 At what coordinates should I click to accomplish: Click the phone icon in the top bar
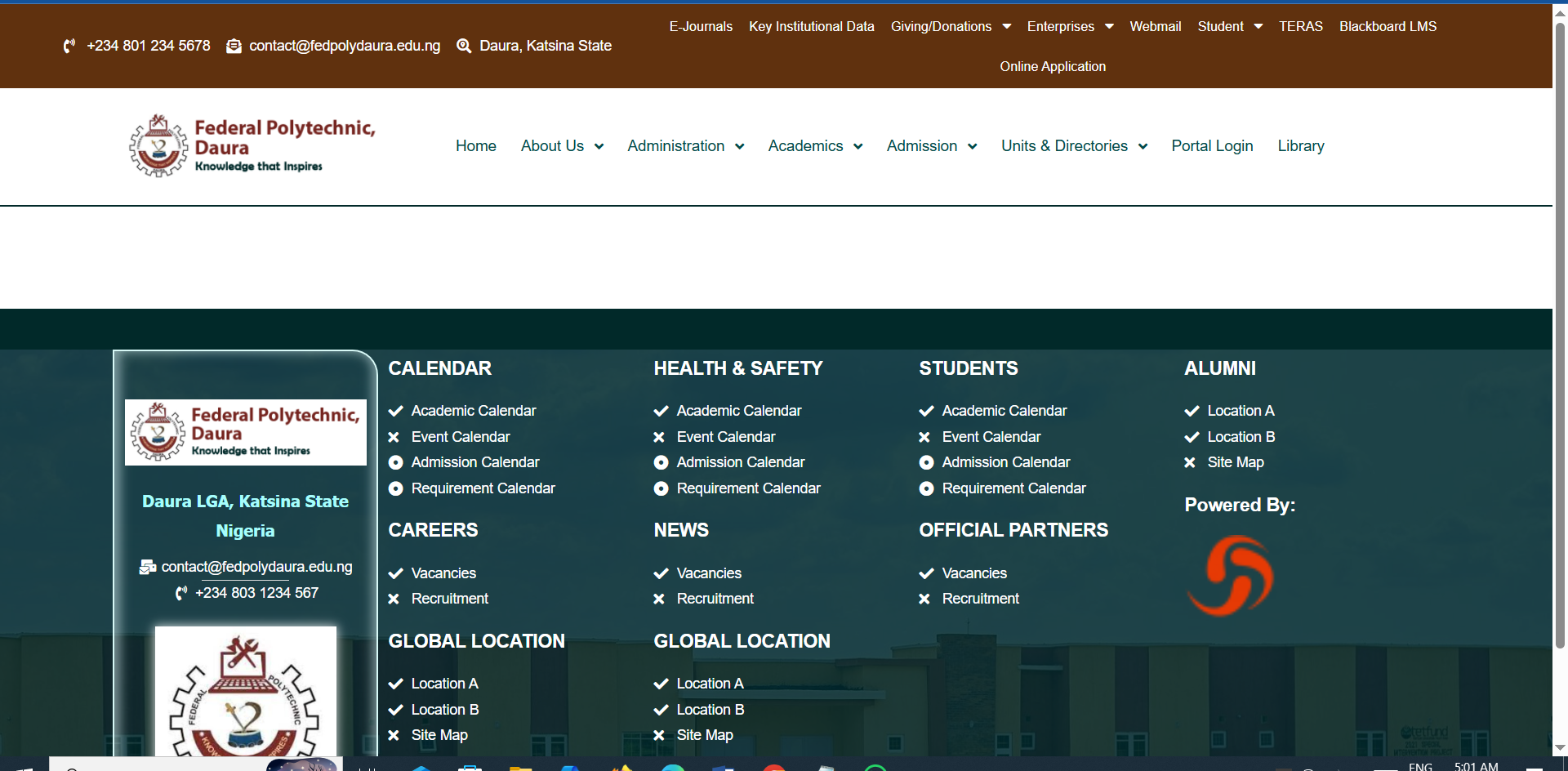[x=69, y=47]
